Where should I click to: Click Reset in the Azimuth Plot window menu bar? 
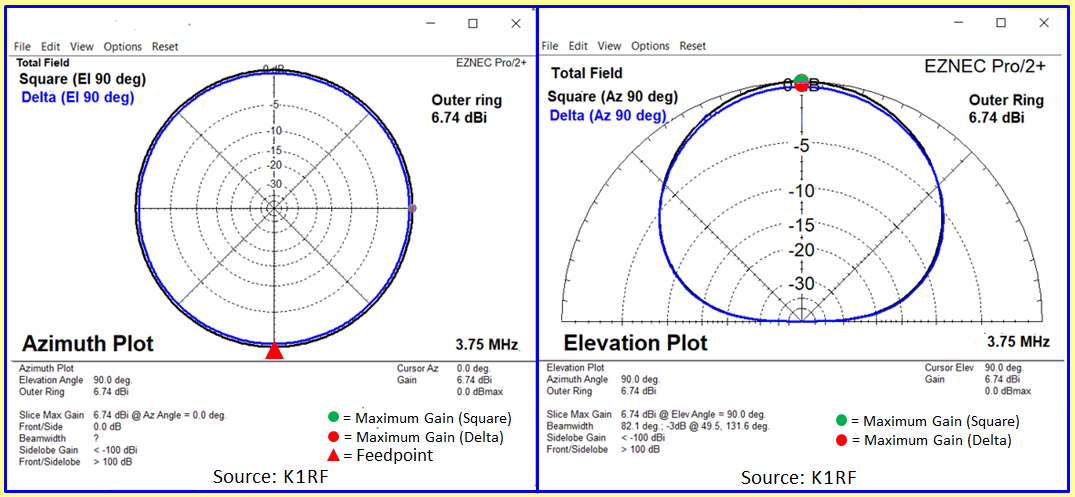[x=165, y=46]
